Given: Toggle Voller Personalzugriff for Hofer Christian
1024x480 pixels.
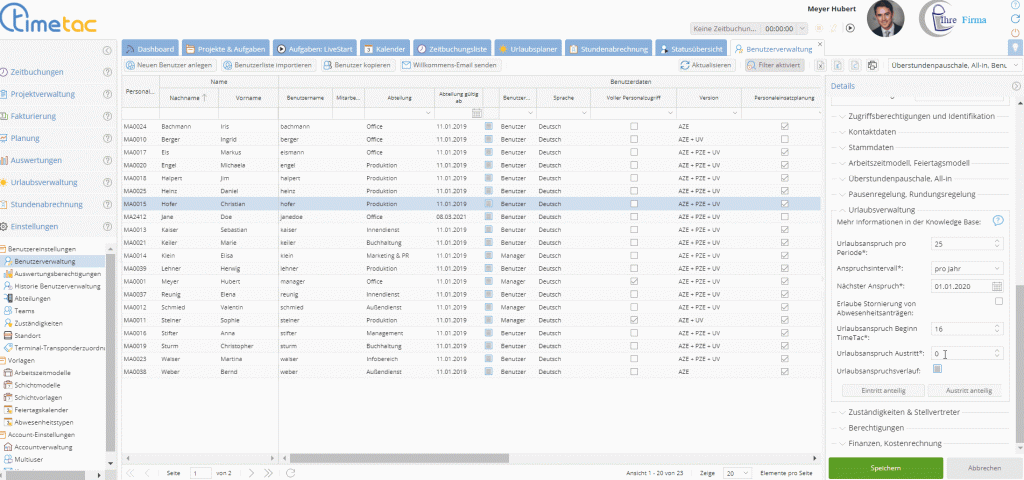Looking at the screenshot, I should click(x=633, y=203).
